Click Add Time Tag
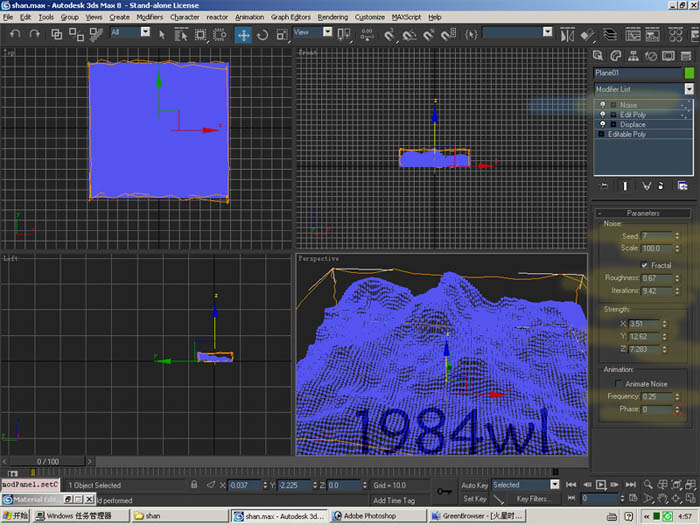This screenshot has height=525, width=700. 394,500
